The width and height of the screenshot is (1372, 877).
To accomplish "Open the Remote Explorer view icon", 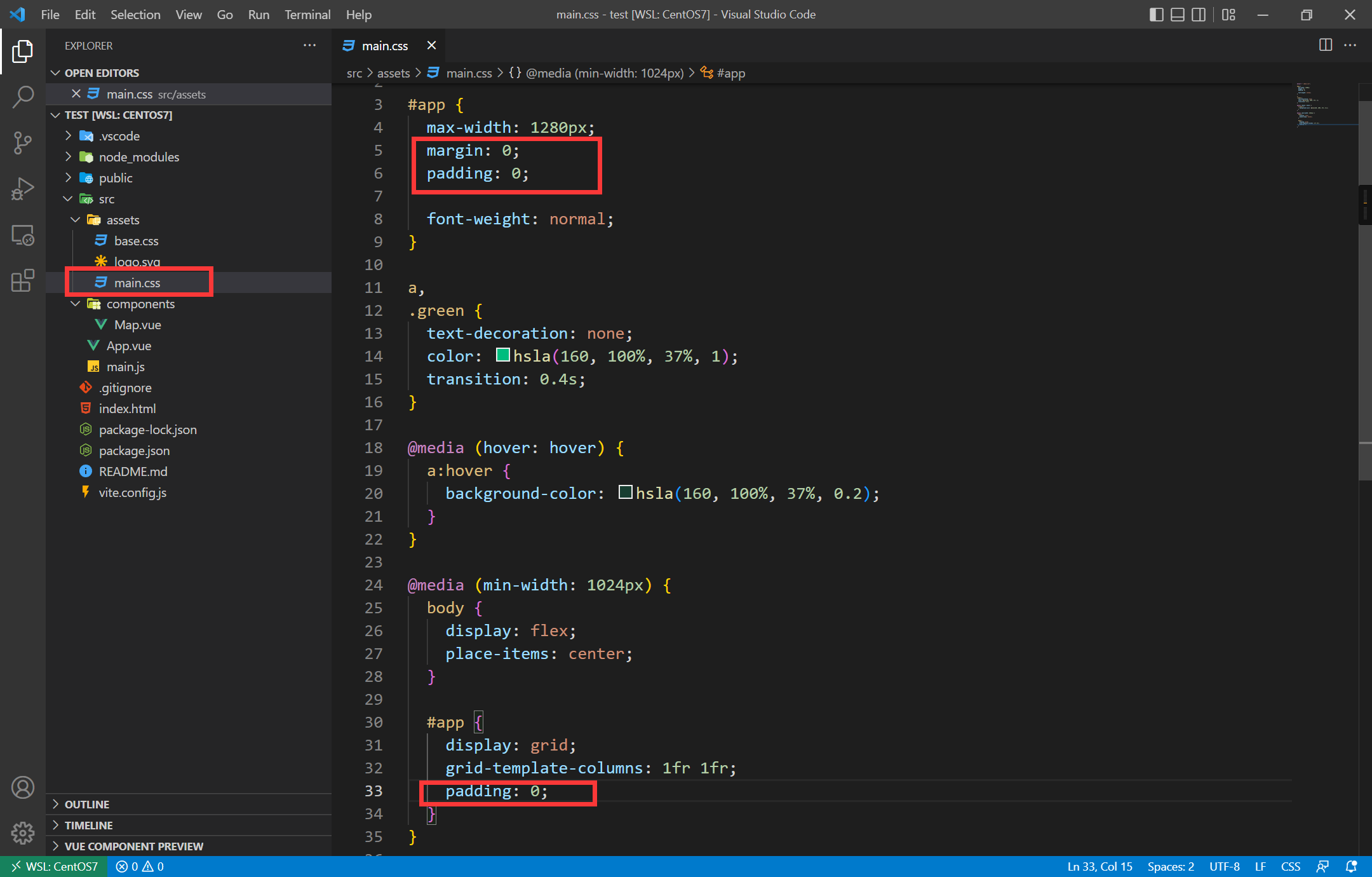I will (23, 235).
